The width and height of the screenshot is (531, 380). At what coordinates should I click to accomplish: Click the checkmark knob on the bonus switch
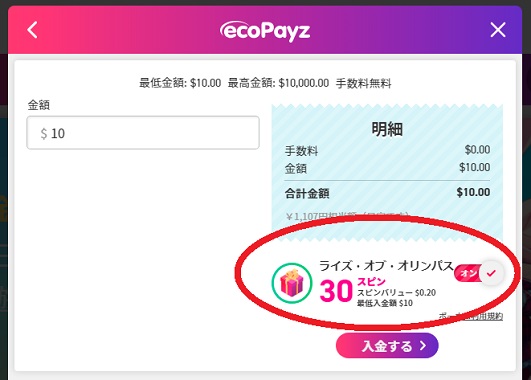491,273
